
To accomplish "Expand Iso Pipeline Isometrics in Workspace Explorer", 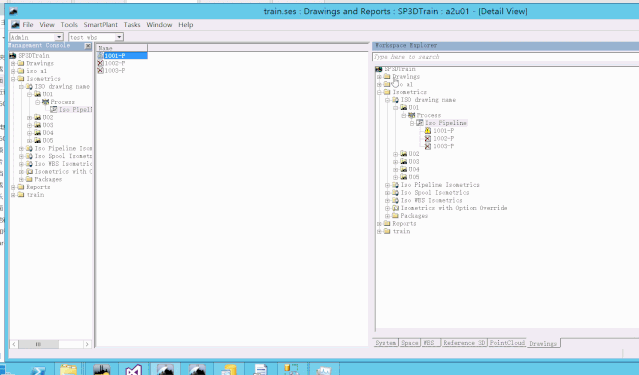I will [x=388, y=185].
